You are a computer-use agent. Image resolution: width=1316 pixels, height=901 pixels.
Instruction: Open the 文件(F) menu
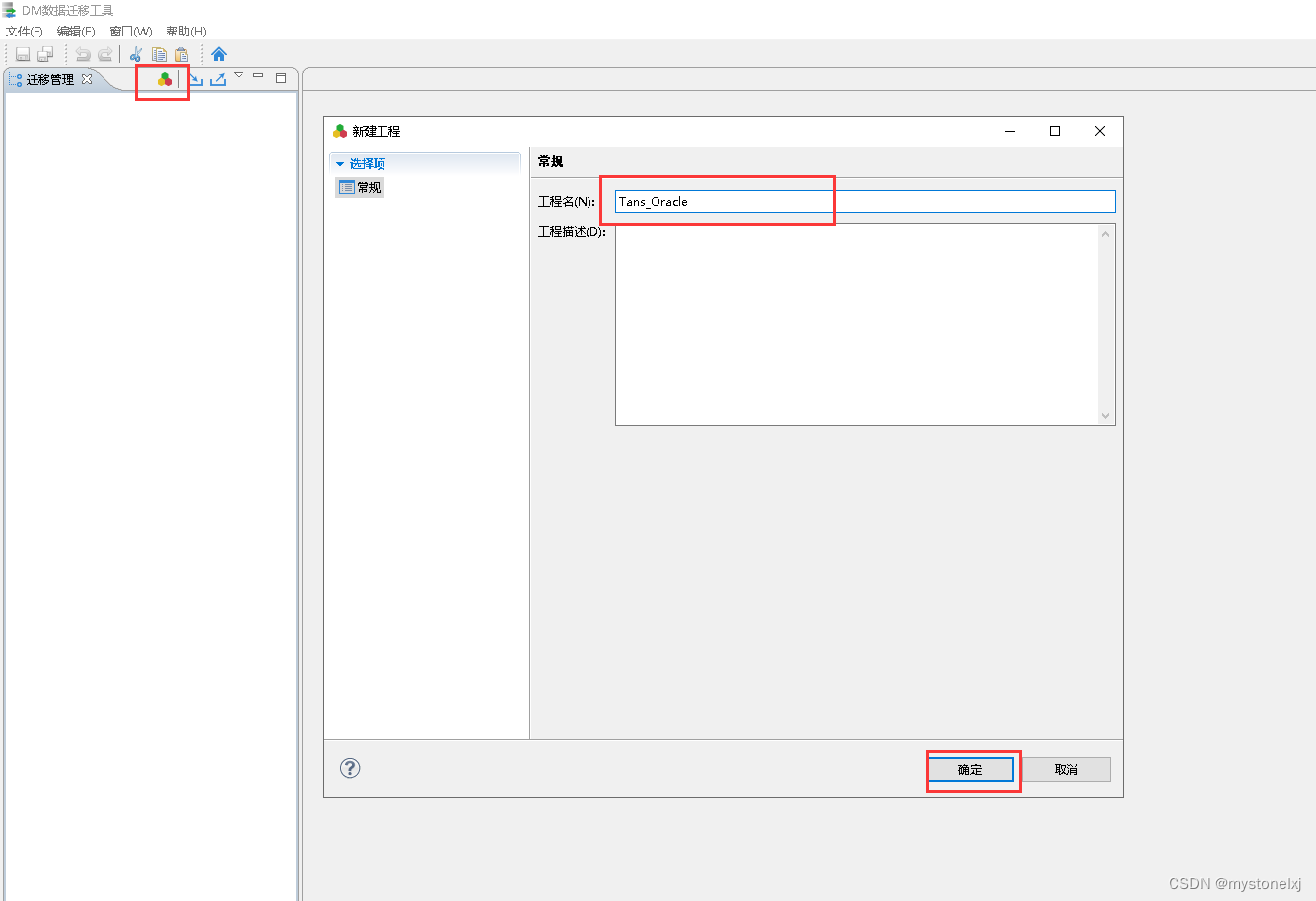[x=25, y=32]
